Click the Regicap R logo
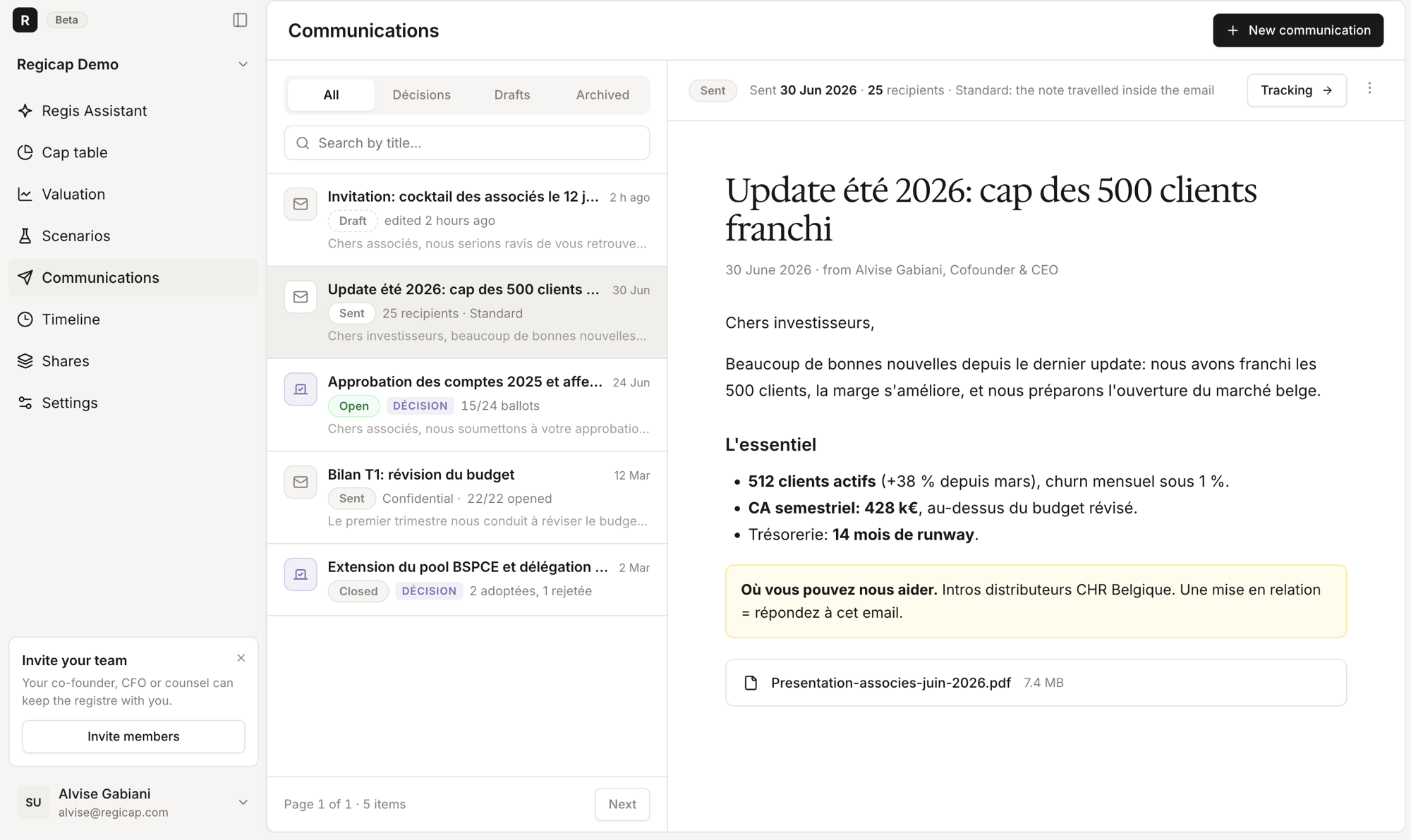This screenshot has width=1411, height=840. [x=25, y=20]
